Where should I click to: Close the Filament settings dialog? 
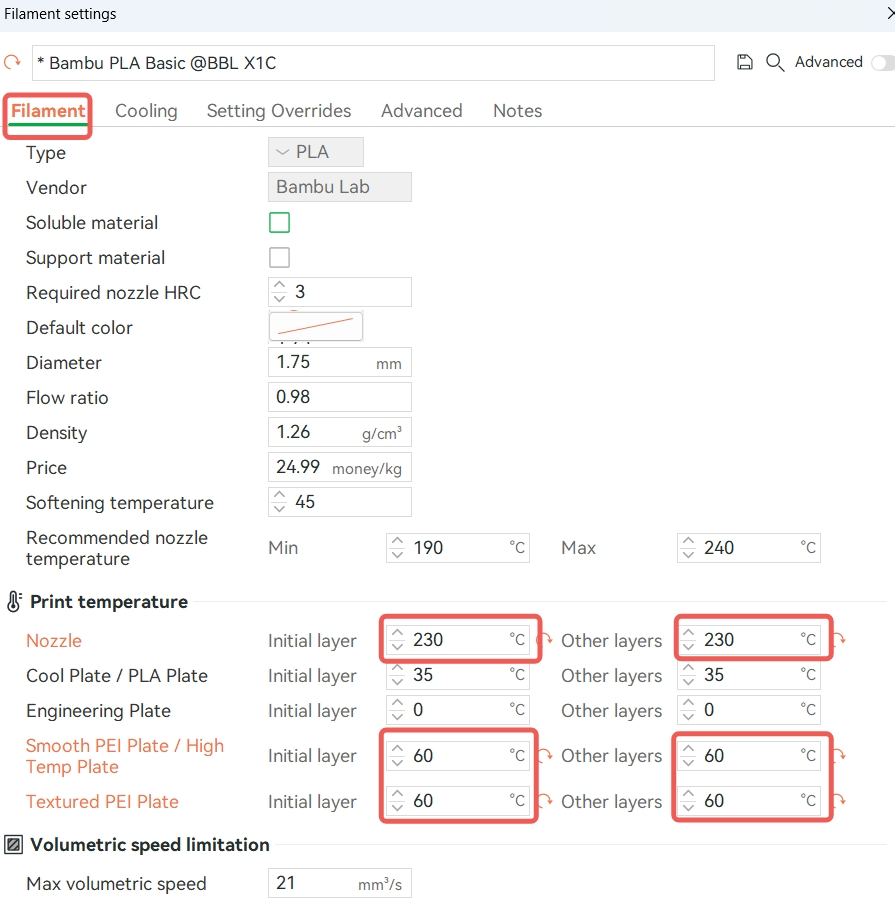[x=890, y=13]
